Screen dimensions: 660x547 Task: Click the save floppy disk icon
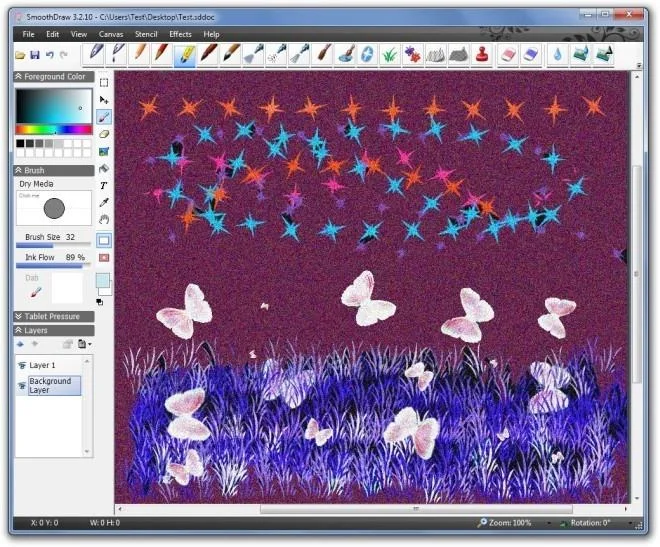tap(35, 55)
